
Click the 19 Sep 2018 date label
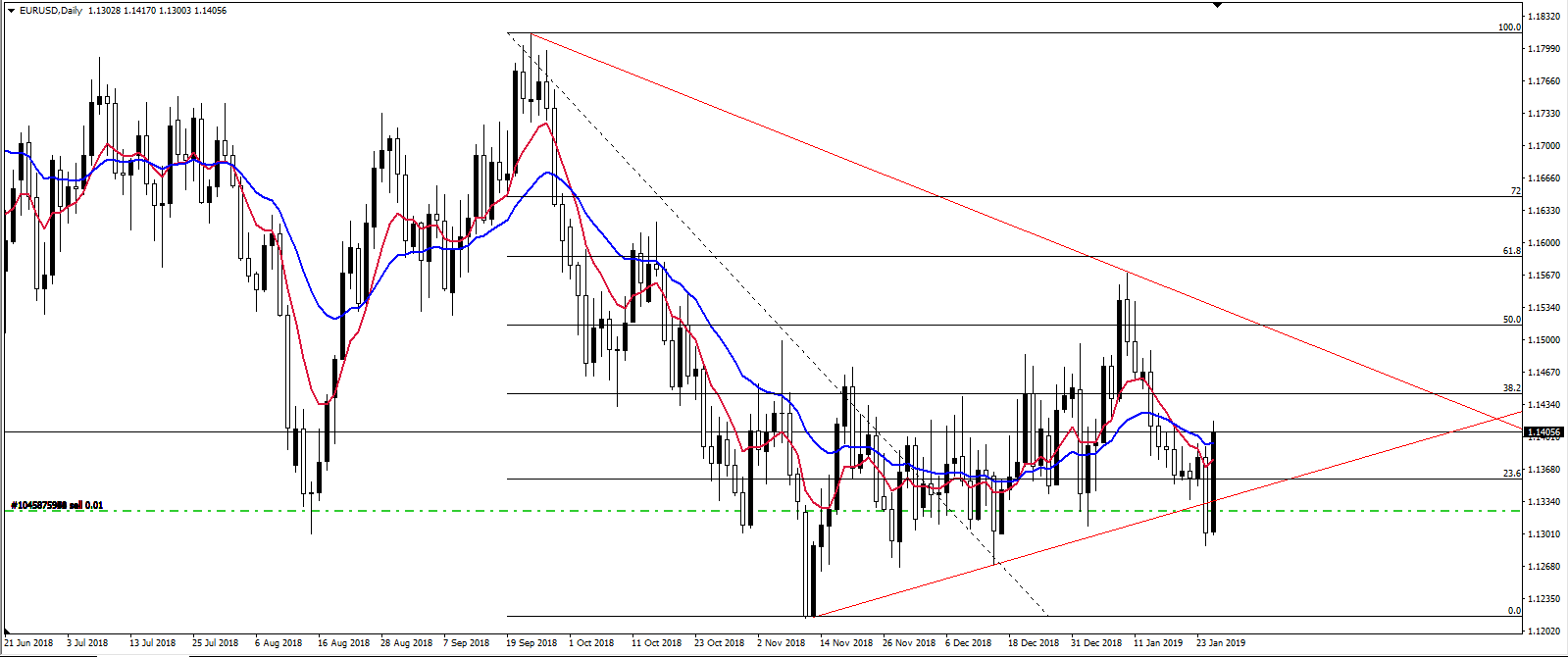[x=531, y=643]
